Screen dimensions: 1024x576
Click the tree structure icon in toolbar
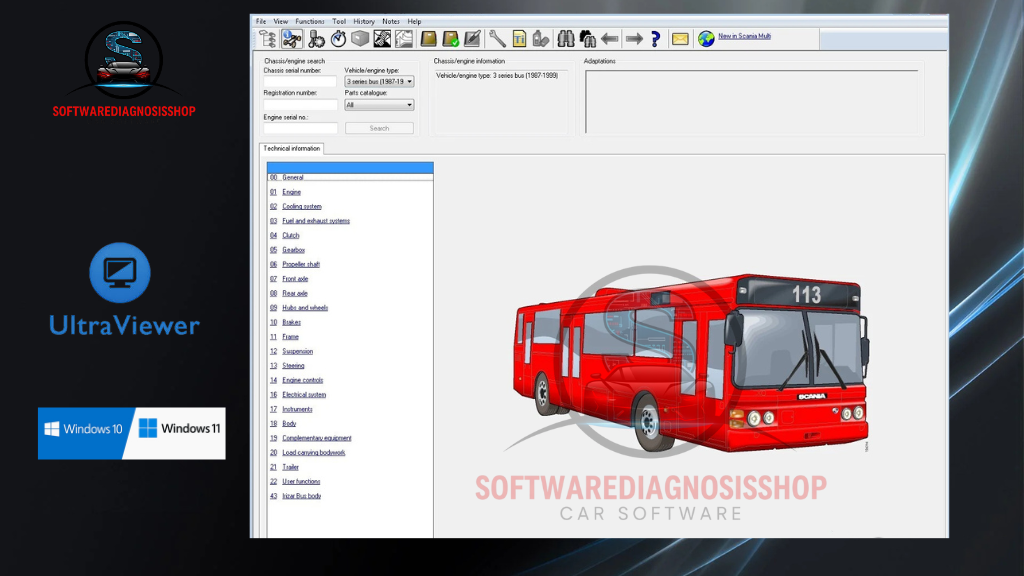point(267,39)
